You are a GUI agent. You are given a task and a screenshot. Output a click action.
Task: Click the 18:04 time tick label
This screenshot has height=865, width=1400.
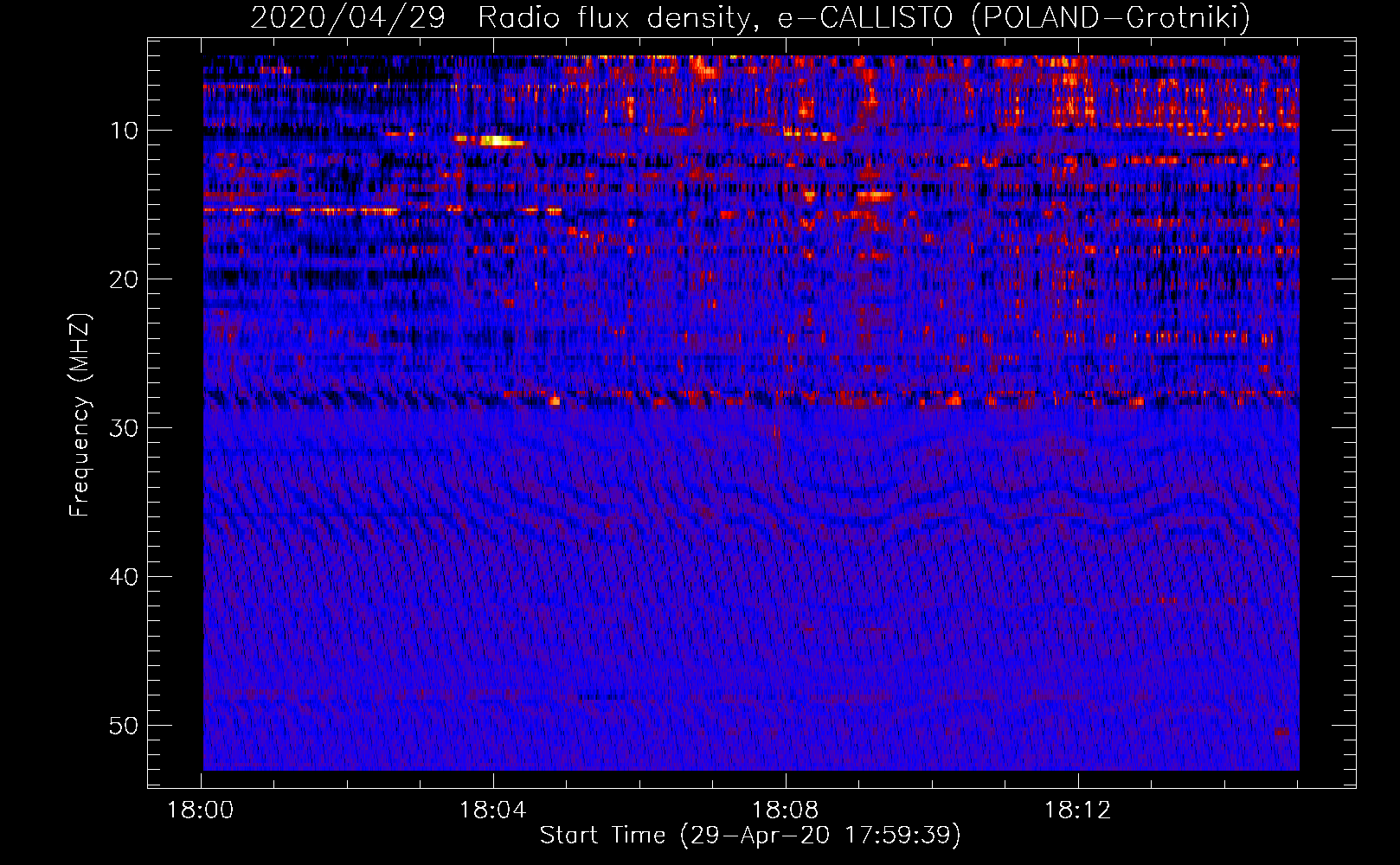tap(493, 811)
